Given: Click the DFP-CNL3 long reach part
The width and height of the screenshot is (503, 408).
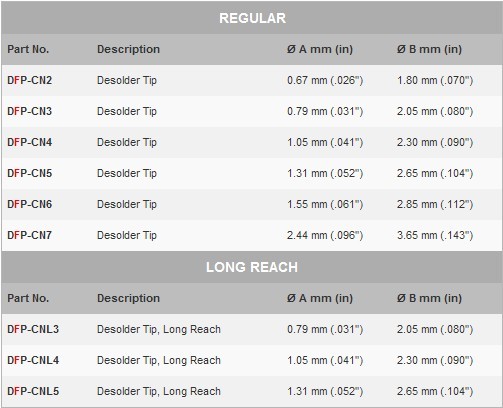Looking at the screenshot, I should (x=33, y=329).
